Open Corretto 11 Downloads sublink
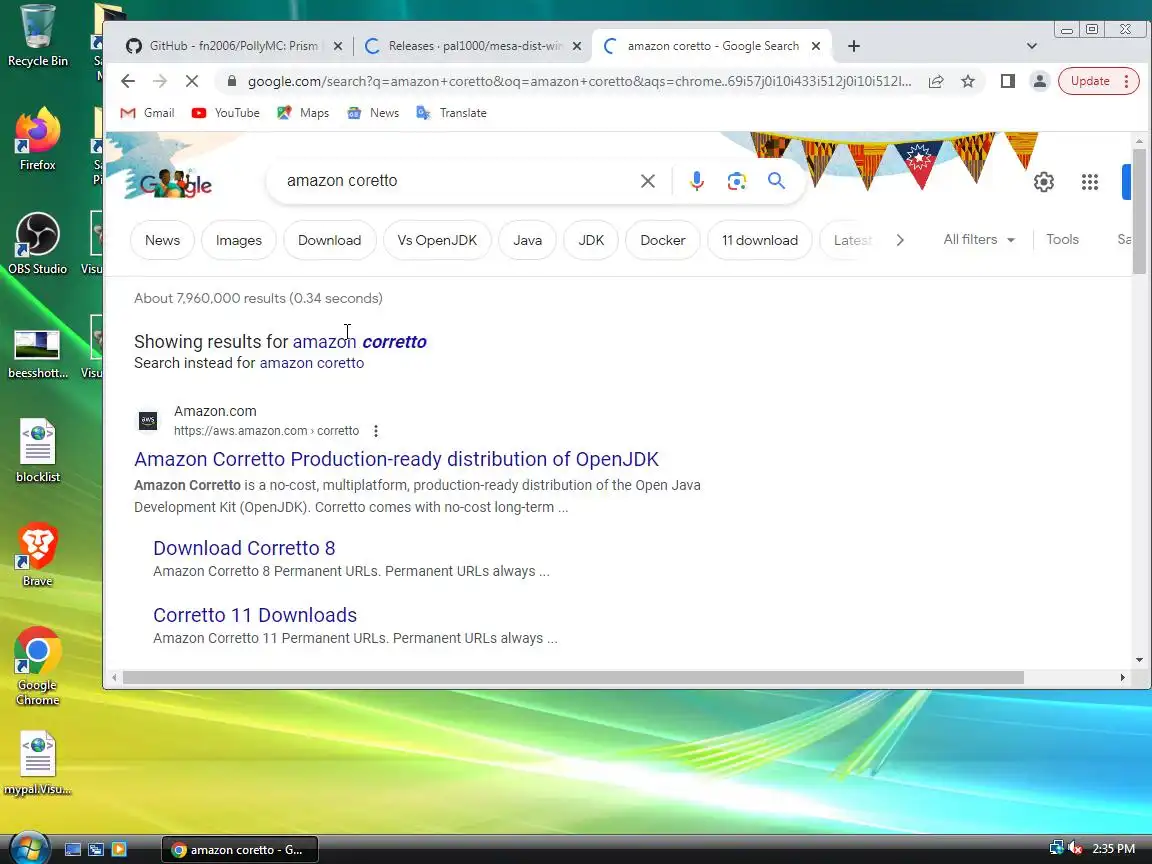This screenshot has height=864, width=1152. (x=255, y=615)
